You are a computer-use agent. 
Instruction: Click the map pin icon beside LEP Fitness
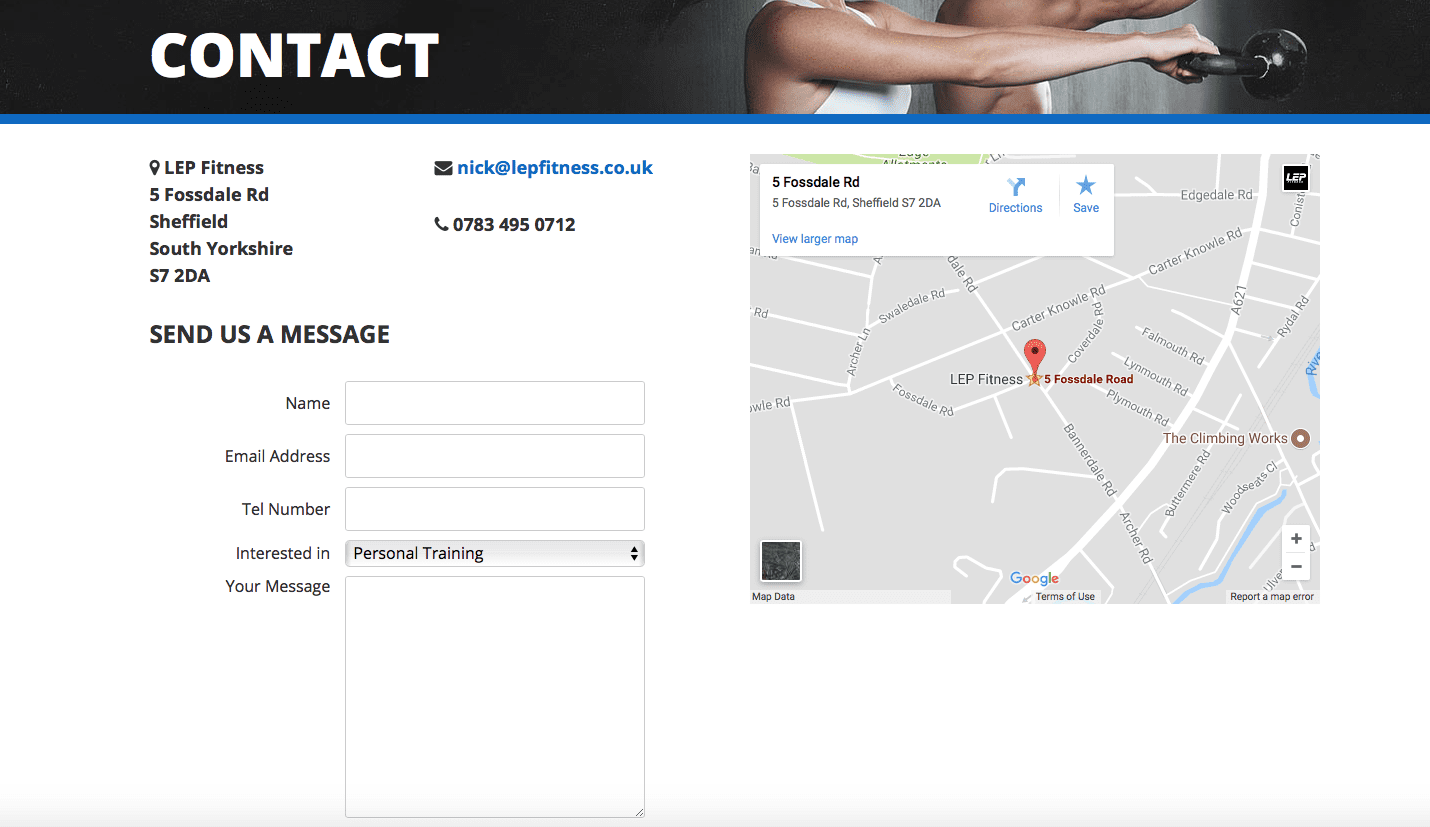click(x=155, y=168)
